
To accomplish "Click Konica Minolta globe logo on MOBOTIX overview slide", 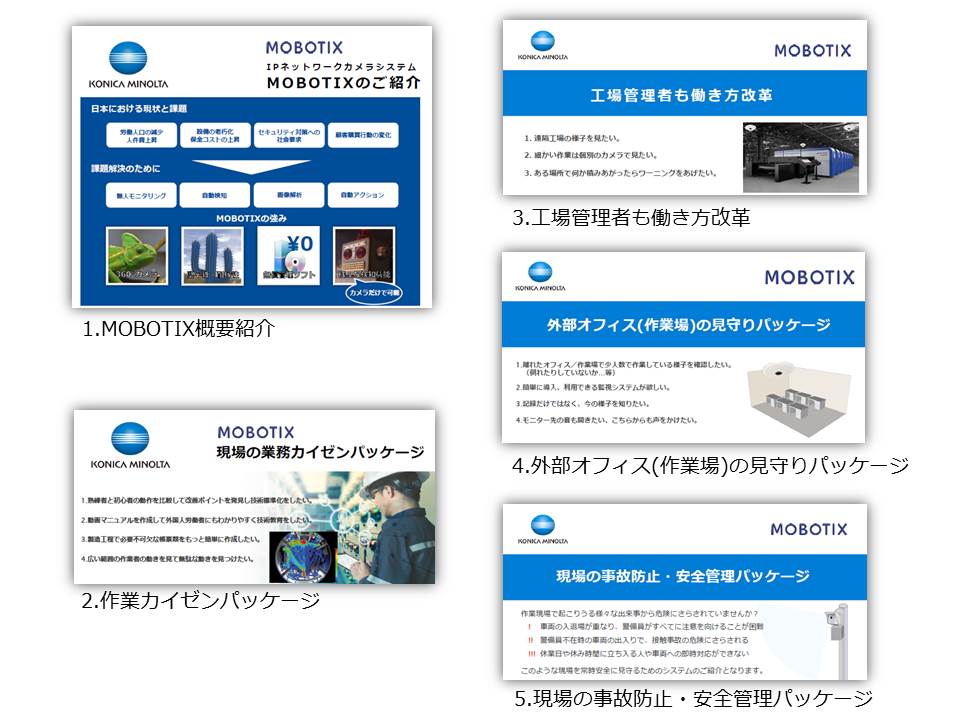I will (x=128, y=58).
